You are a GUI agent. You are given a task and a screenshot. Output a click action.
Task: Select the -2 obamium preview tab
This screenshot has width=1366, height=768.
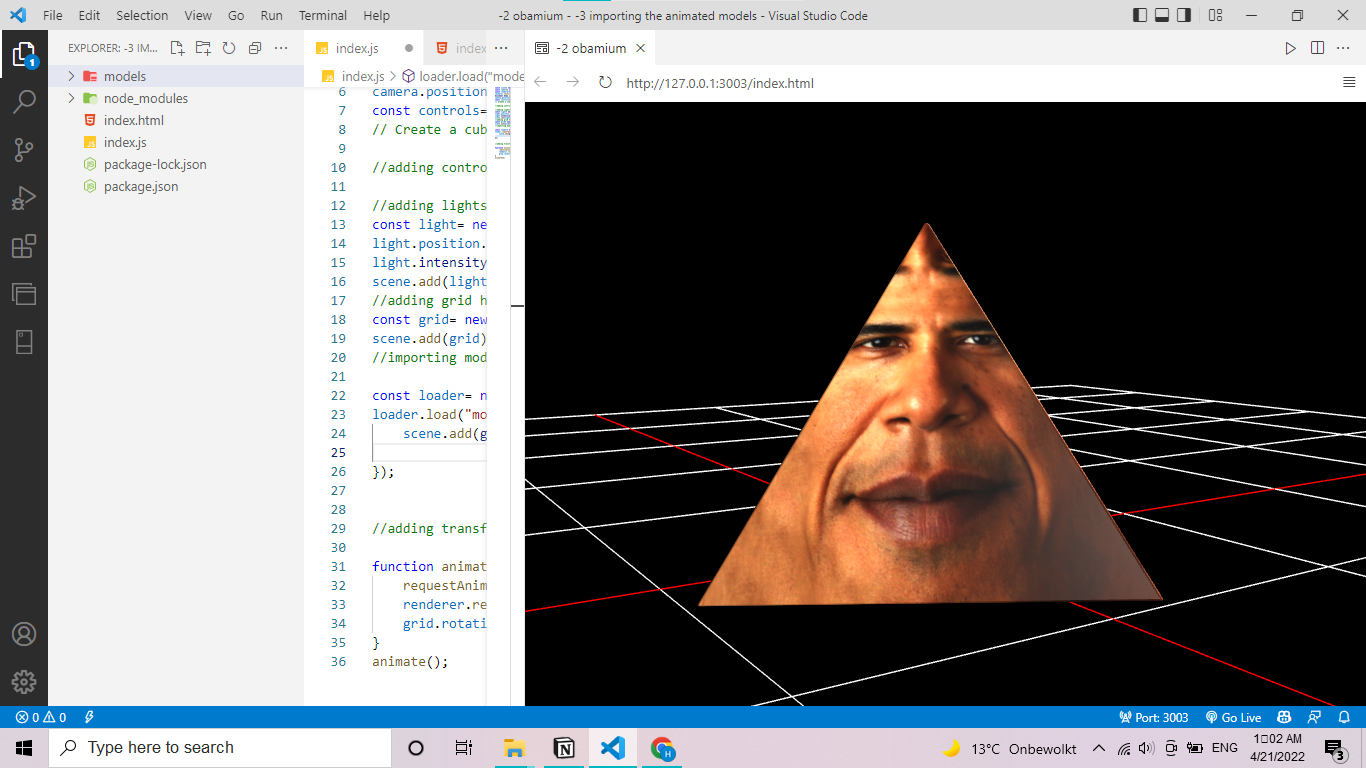(x=591, y=48)
